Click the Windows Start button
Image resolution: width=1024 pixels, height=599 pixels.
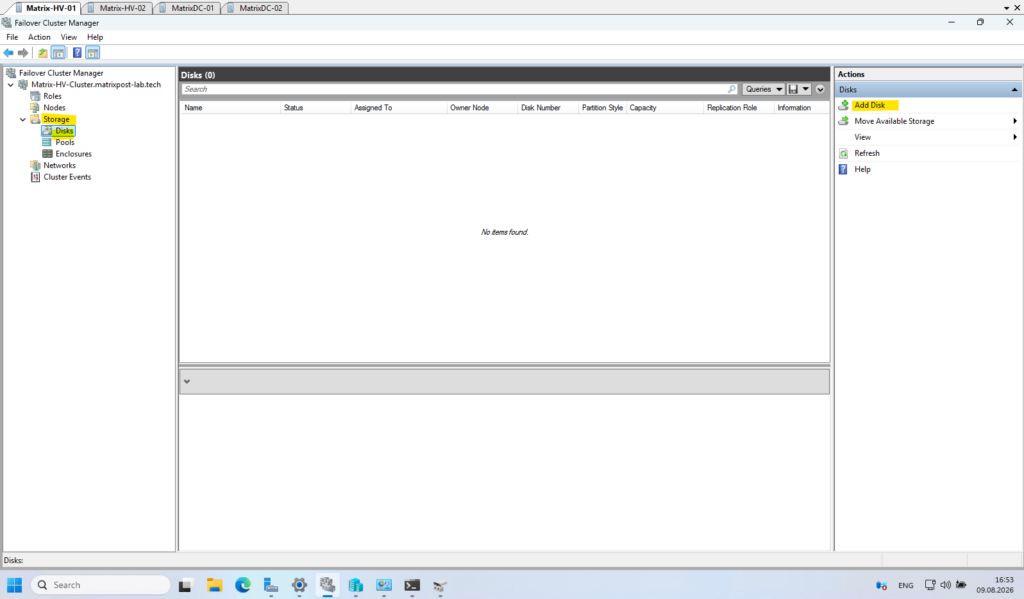pos(14,585)
